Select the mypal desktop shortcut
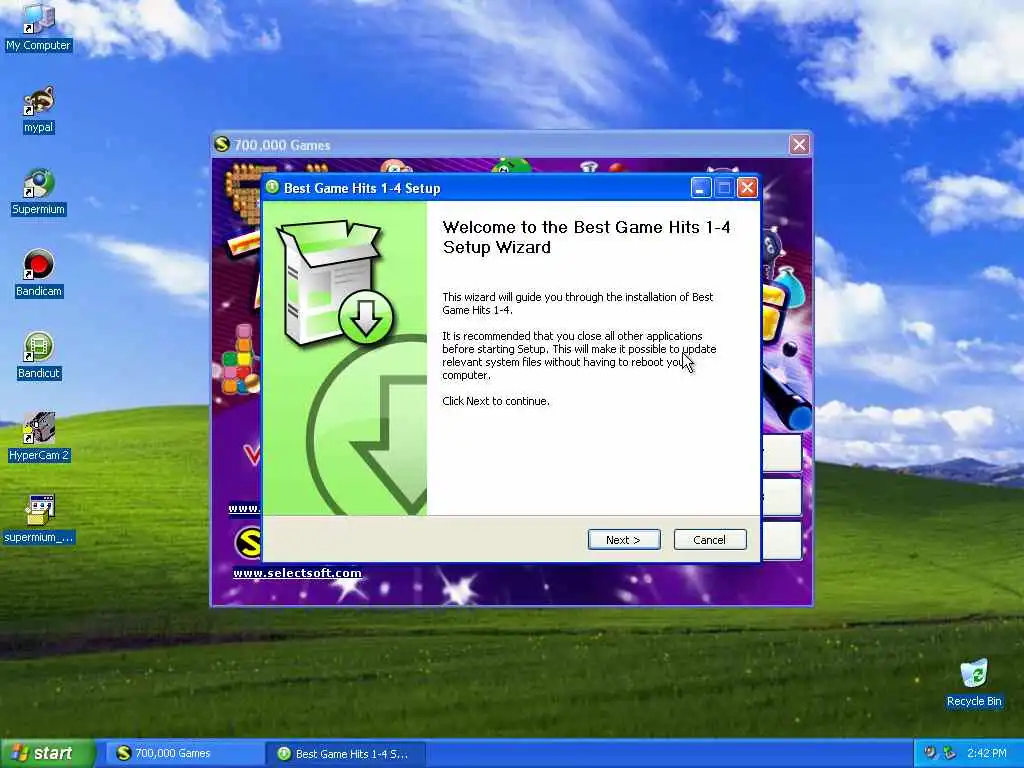Viewport: 1024px width, 768px height. 39,110
